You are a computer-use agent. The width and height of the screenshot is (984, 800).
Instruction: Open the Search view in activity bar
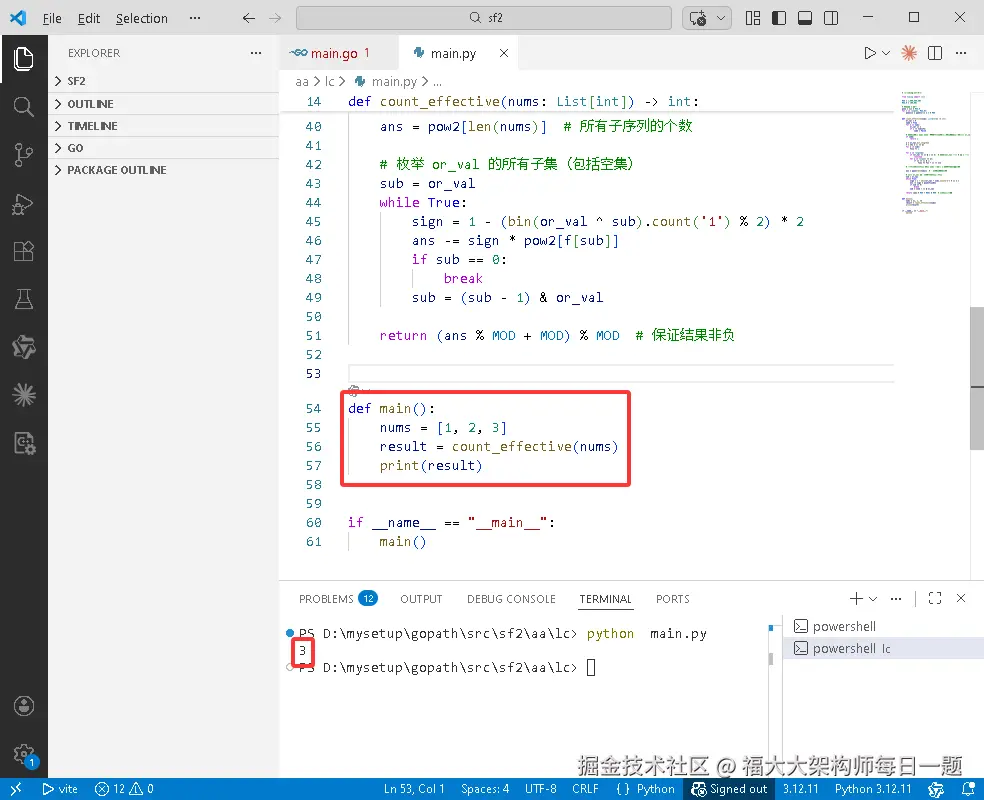click(x=23, y=107)
